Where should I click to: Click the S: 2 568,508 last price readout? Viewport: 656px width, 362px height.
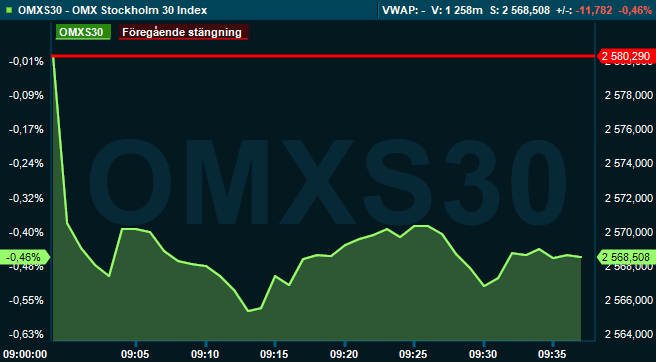(520, 10)
